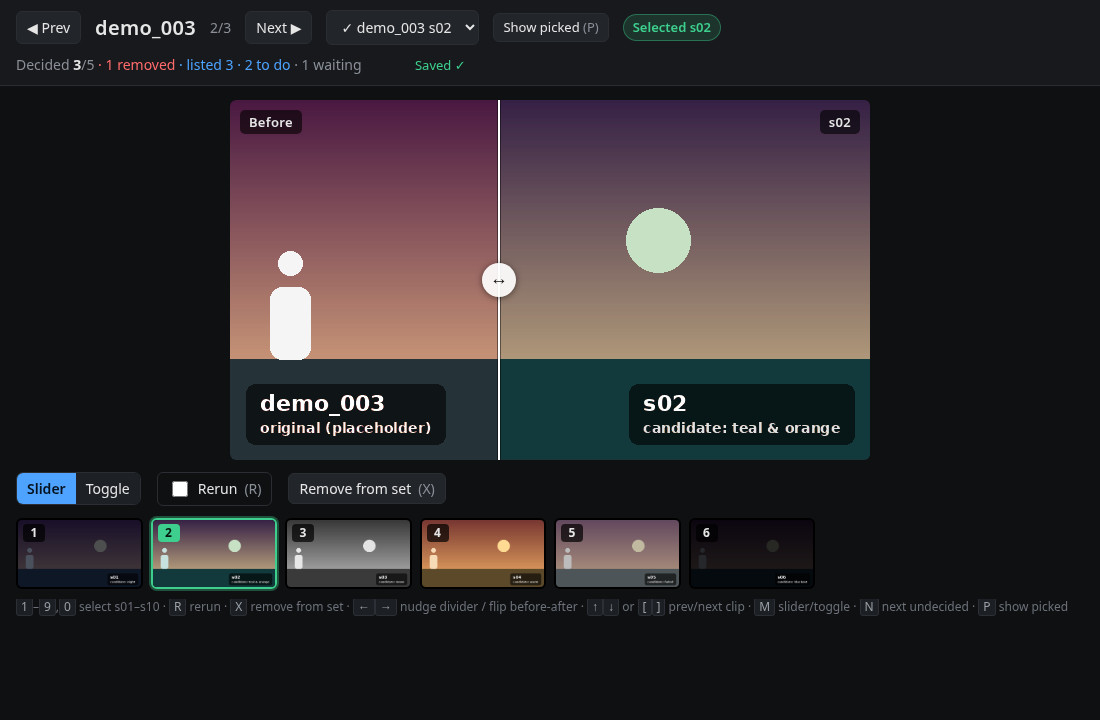The width and height of the screenshot is (1100, 720).
Task: Click the right bracket key hint
Action: 658,607
